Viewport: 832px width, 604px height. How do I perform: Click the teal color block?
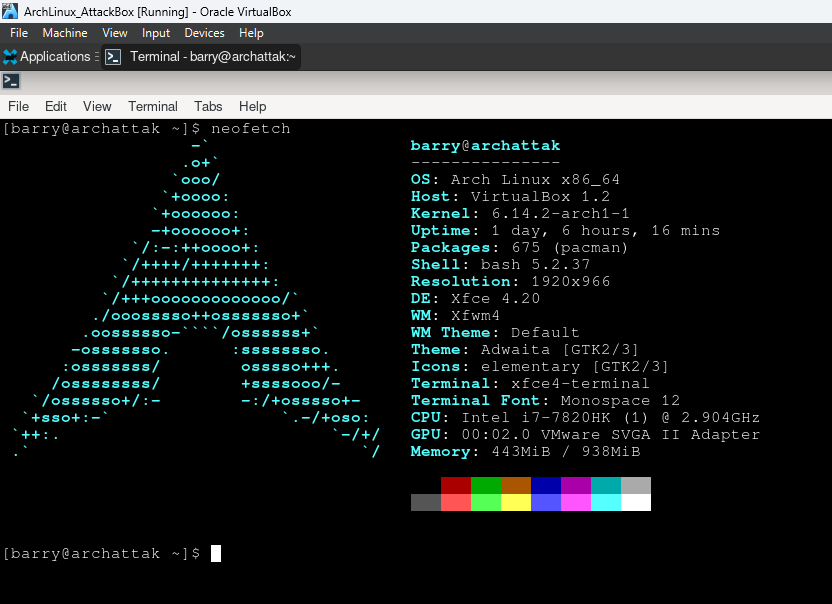[606, 486]
